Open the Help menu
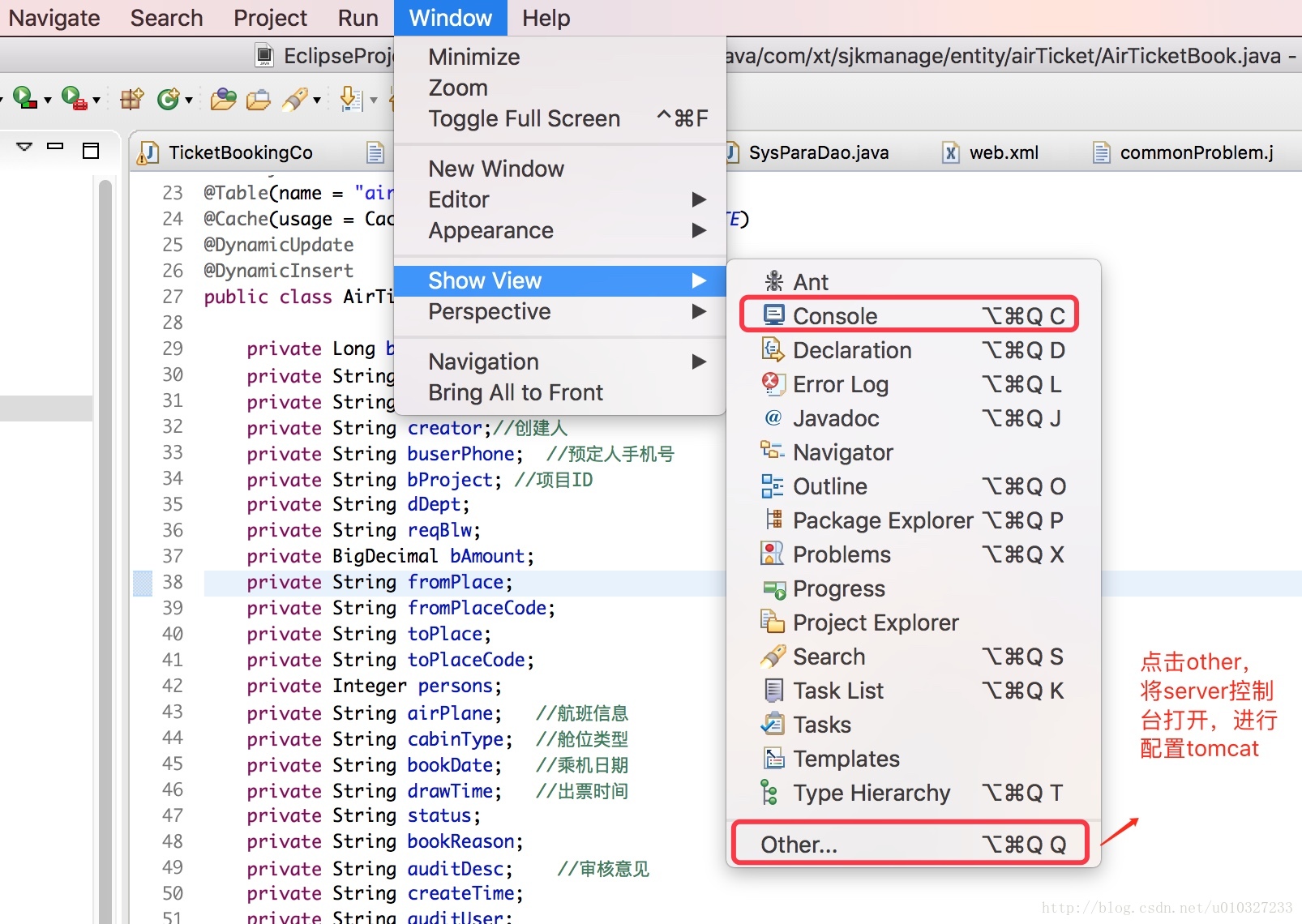Image resolution: width=1302 pixels, height=924 pixels. click(x=546, y=18)
